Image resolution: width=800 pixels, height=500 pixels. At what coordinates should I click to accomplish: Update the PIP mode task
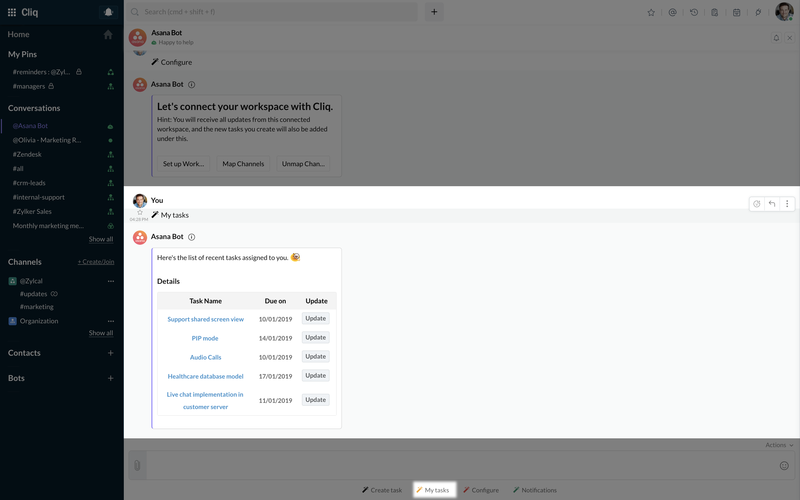pos(315,337)
